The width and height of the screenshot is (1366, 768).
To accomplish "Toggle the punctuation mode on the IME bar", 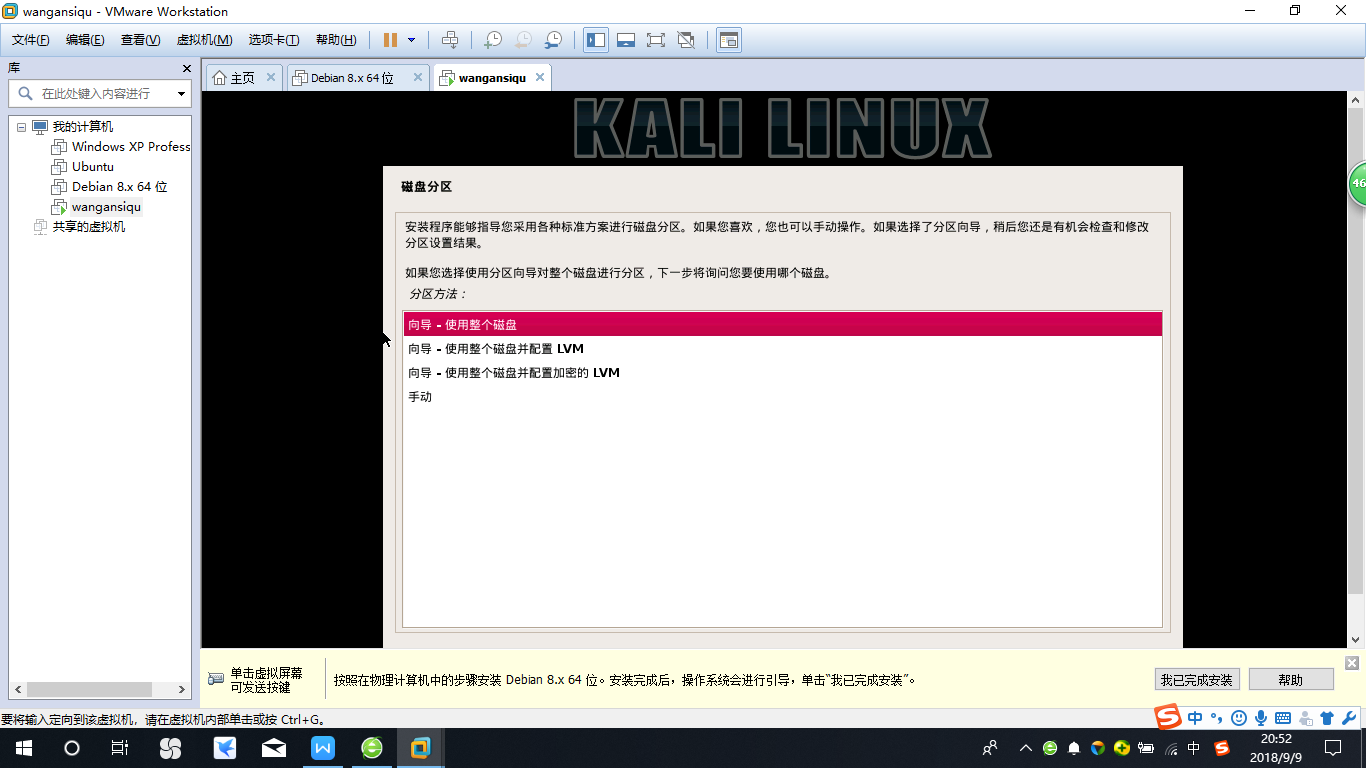I will [x=1217, y=718].
